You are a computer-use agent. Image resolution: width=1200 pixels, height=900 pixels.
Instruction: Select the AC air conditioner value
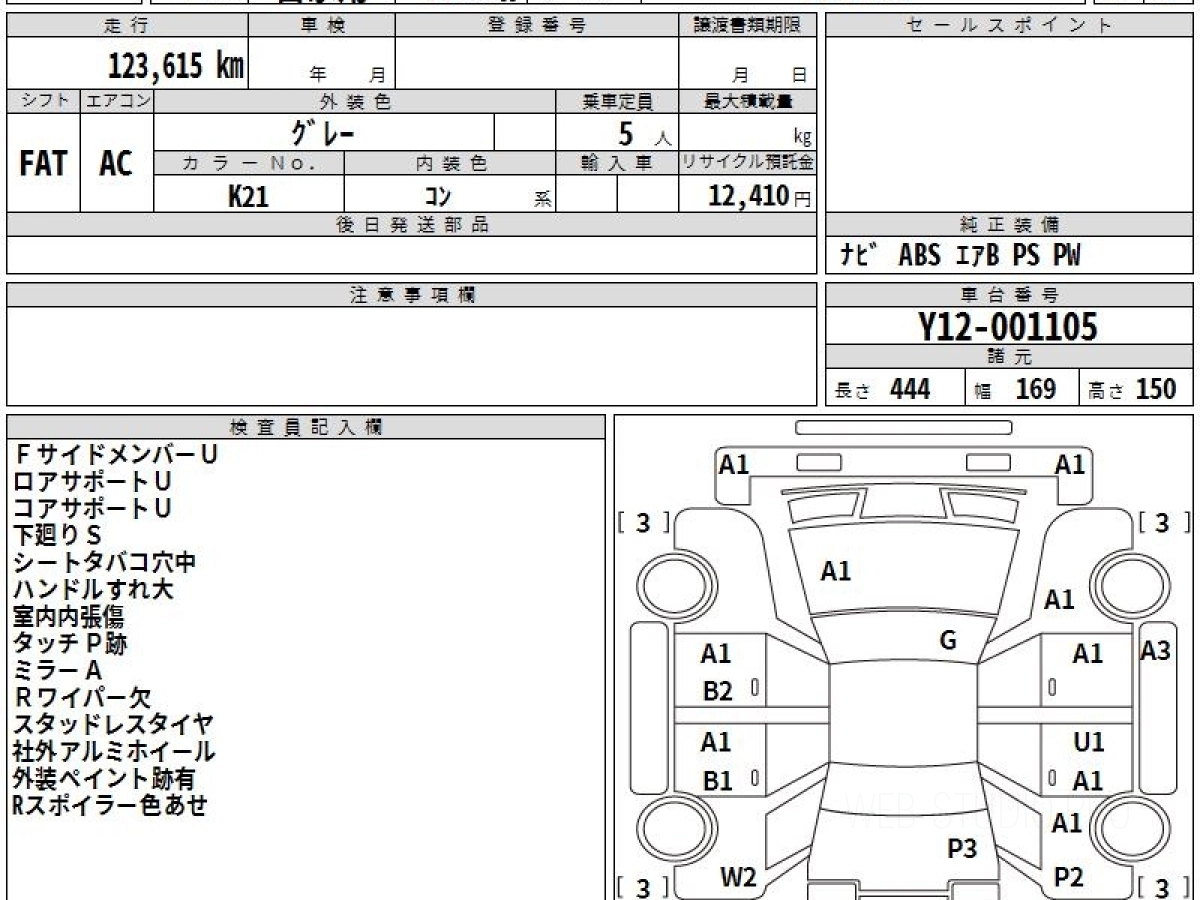(116, 164)
